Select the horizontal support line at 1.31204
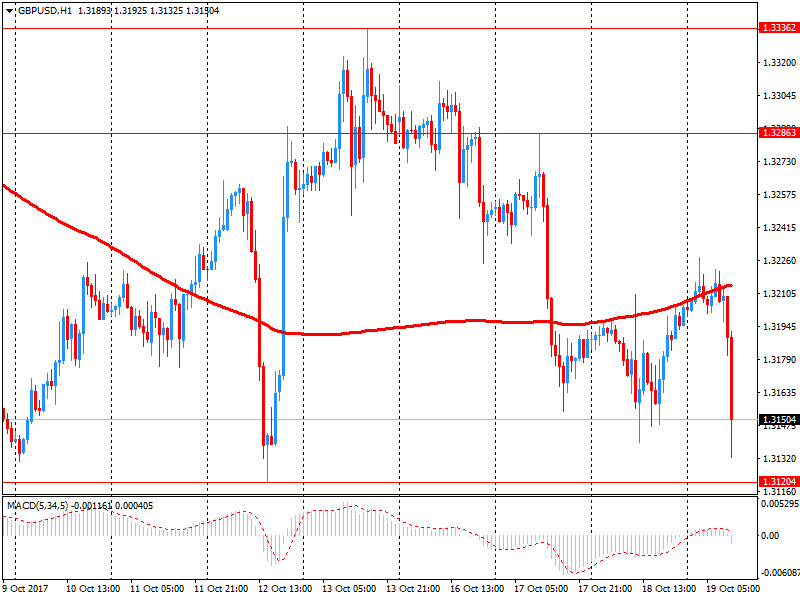Screen dimensions: 800x600 (380, 482)
